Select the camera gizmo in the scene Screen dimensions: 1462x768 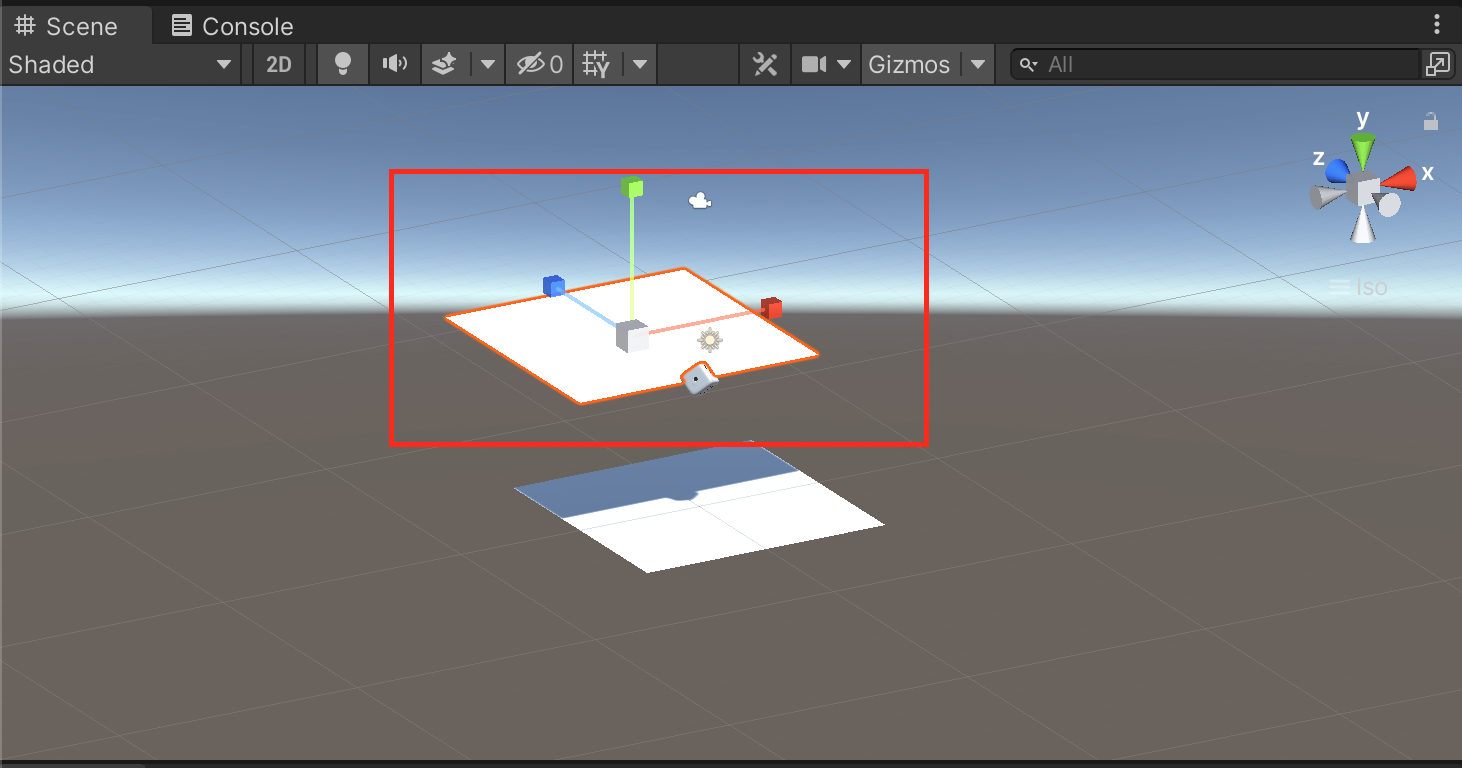pos(700,202)
